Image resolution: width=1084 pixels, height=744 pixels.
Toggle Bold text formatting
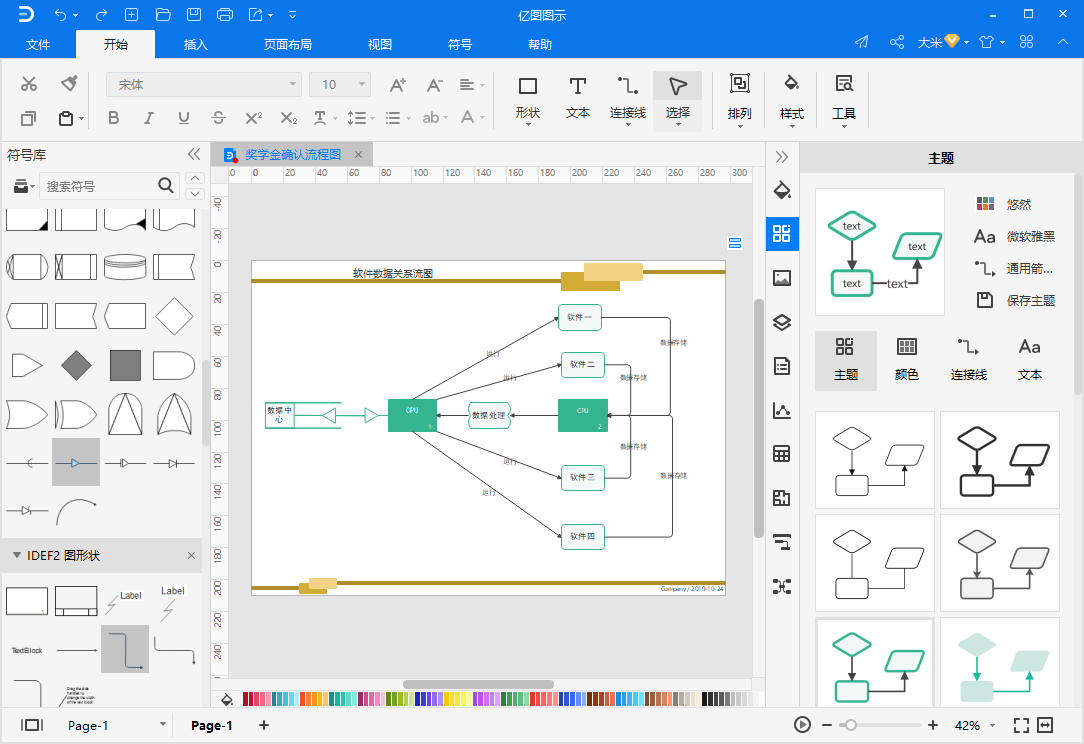point(113,118)
